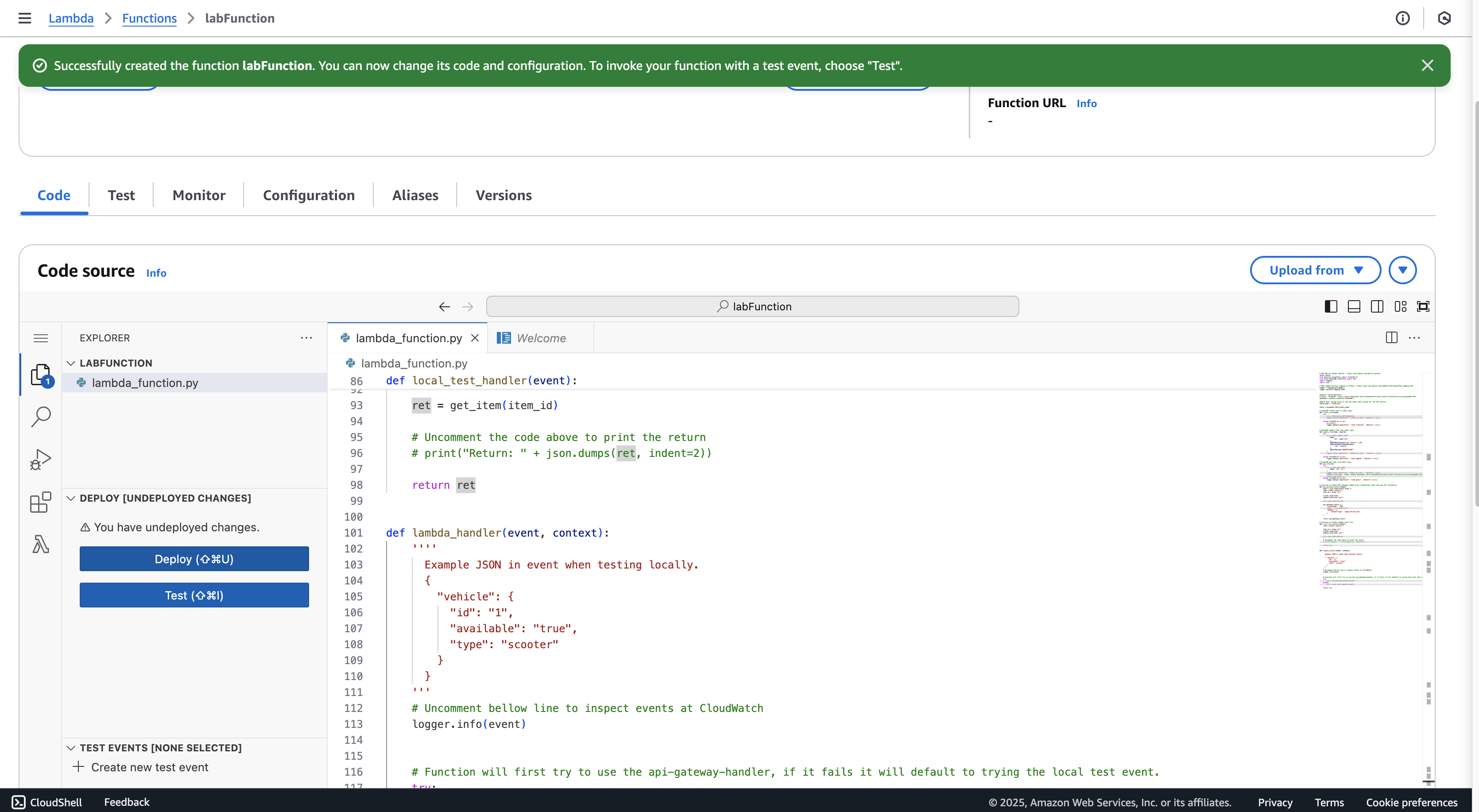This screenshot has width=1479, height=812.
Task: Switch to the Monitor tab
Action: point(199,195)
